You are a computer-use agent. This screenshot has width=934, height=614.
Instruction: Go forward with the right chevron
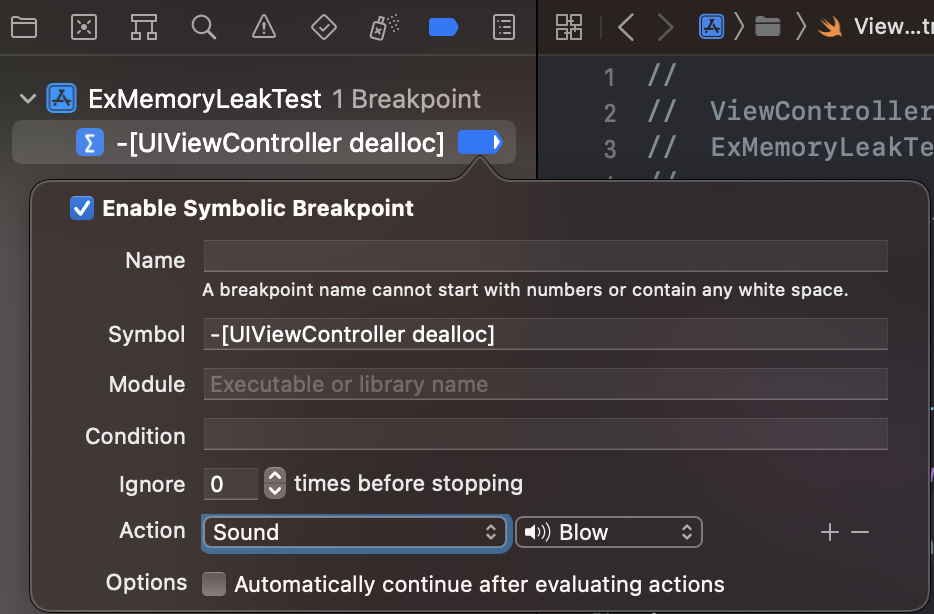pos(665,27)
